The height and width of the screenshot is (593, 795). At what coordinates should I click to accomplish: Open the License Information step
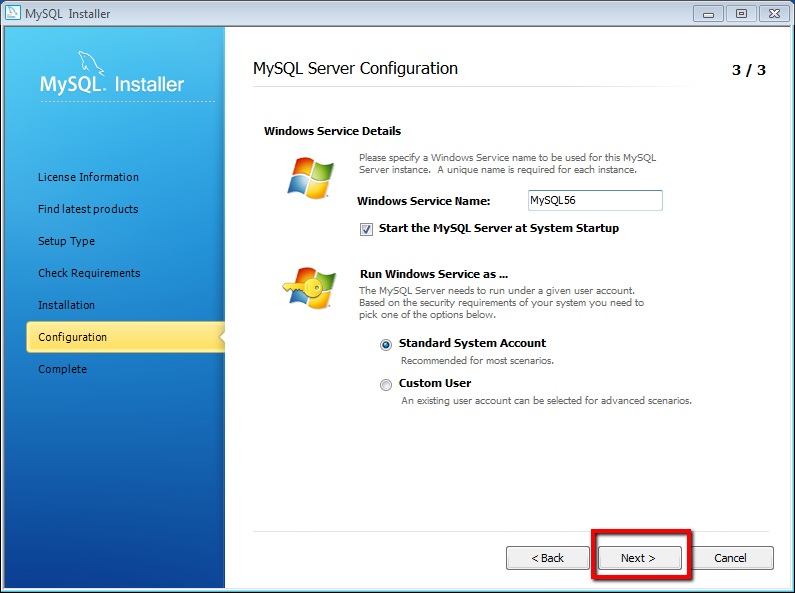point(88,177)
